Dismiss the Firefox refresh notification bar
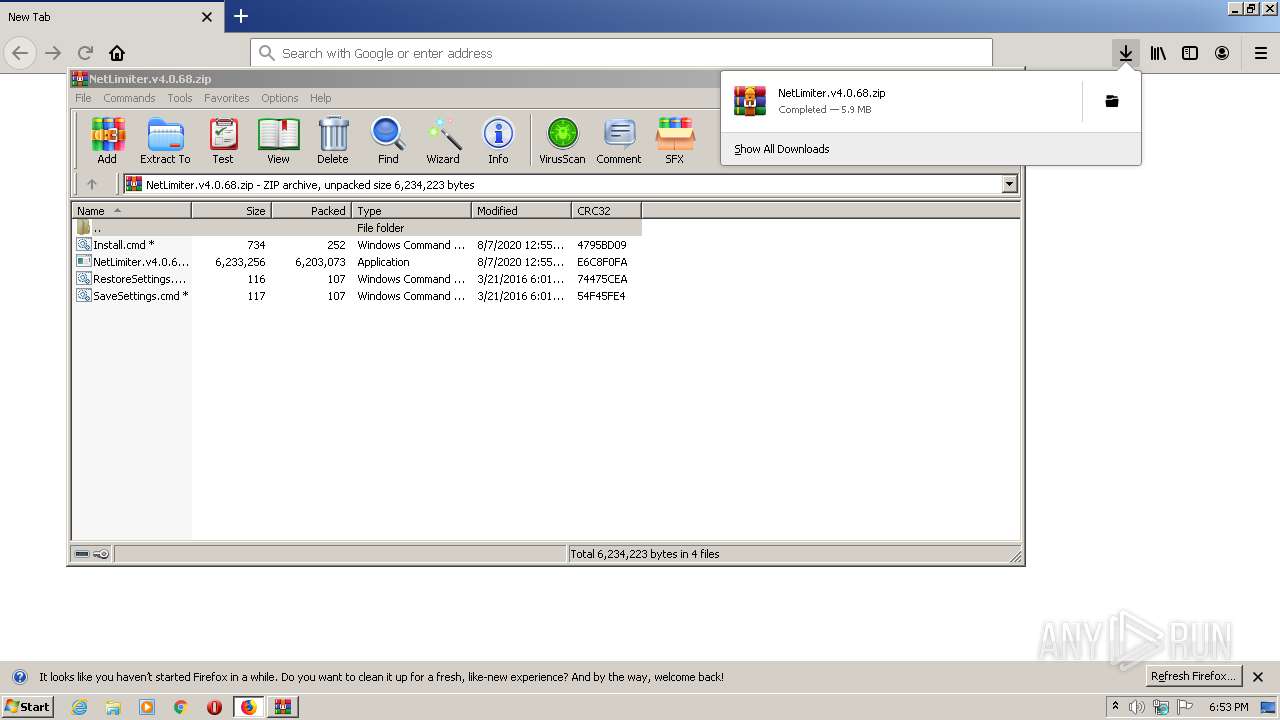The width and height of the screenshot is (1280, 720). click(1258, 677)
